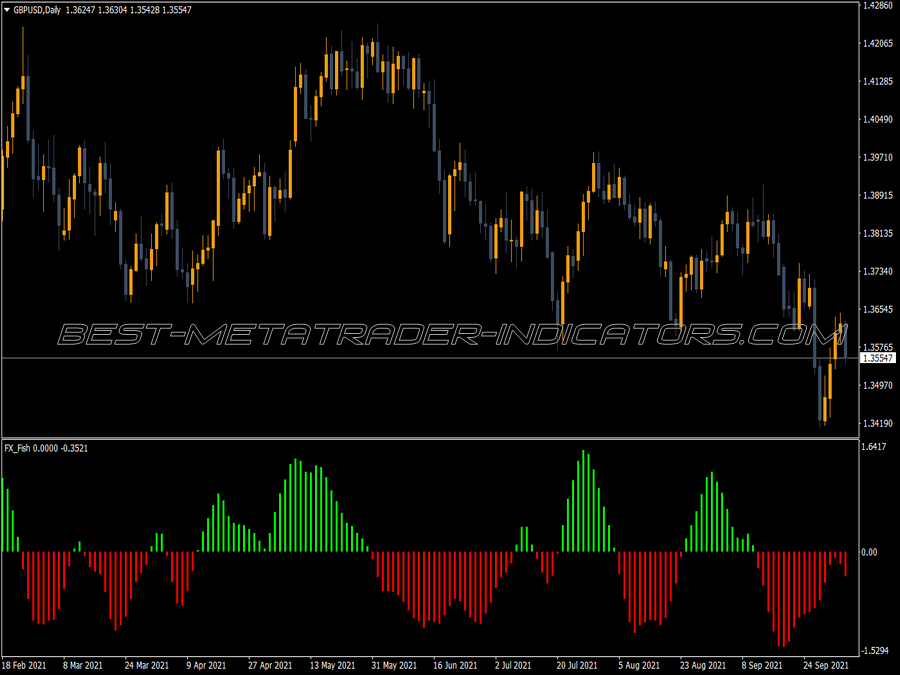Click indicator scale value -1.5294

pos(876,651)
